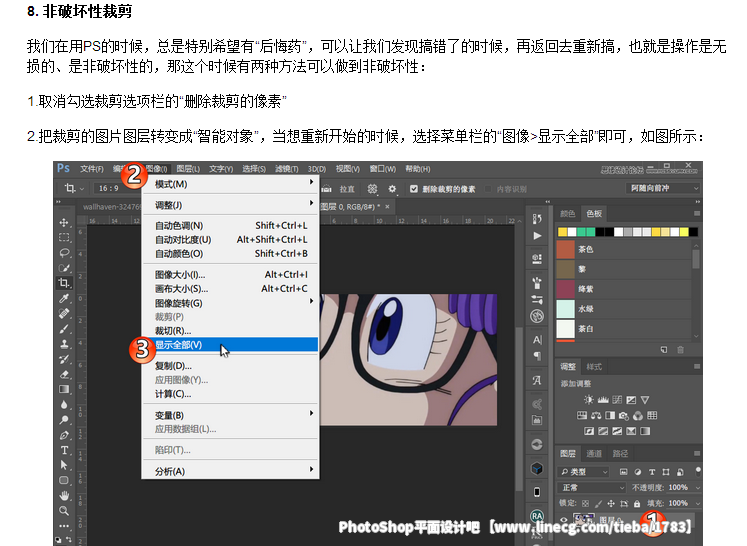Select the Move tool
Image resolution: width=747 pixels, height=546 pixels.
64,222
